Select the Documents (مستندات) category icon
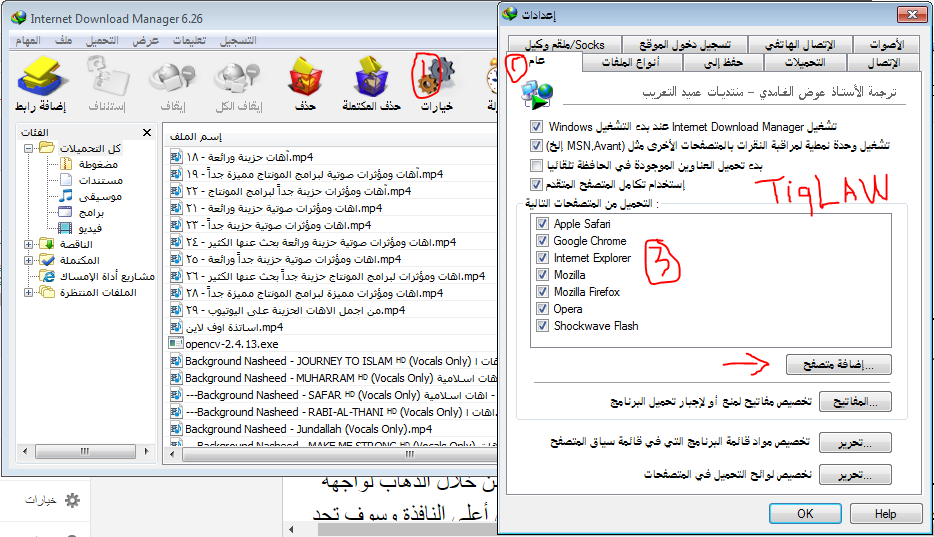Image resolution: width=934 pixels, height=537 pixels. point(66,180)
